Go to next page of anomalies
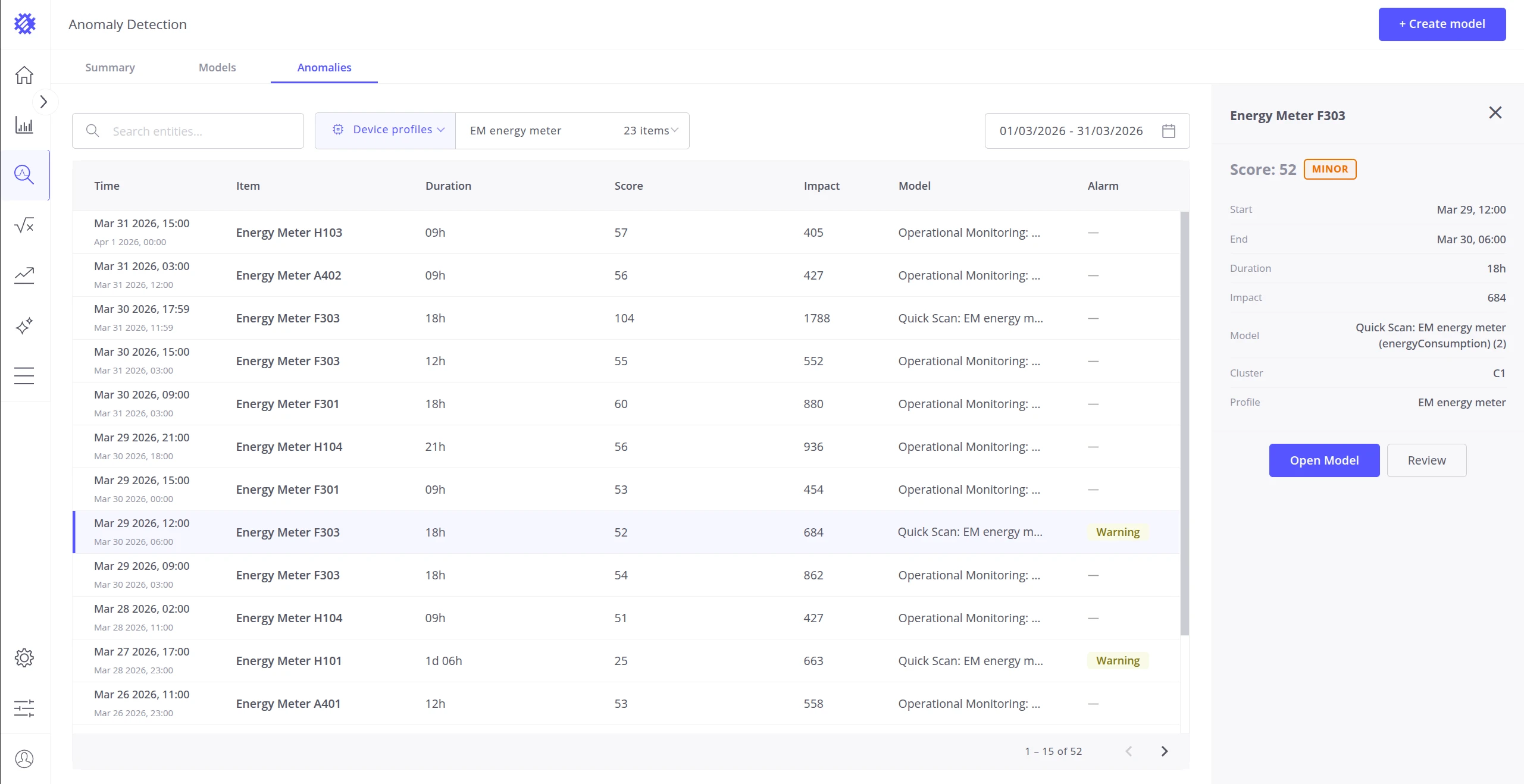 (x=1165, y=751)
